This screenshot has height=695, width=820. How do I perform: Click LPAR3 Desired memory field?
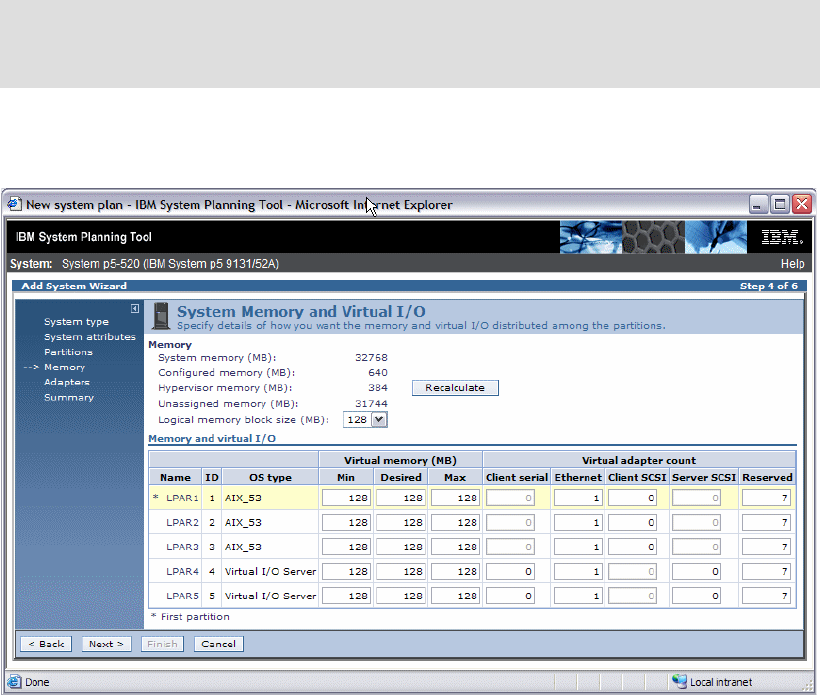(401, 547)
